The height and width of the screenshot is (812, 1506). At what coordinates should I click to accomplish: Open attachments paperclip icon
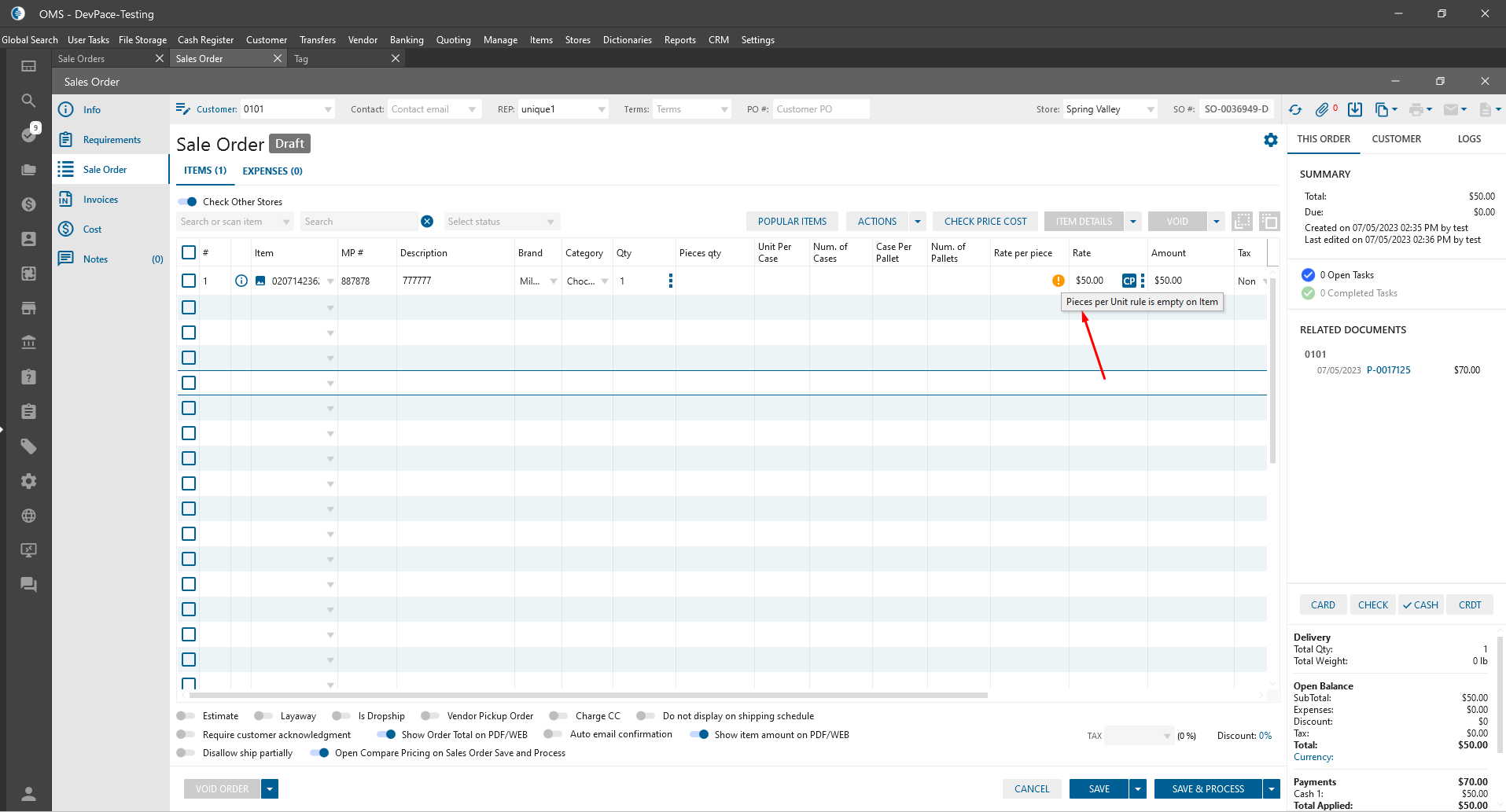click(x=1322, y=110)
